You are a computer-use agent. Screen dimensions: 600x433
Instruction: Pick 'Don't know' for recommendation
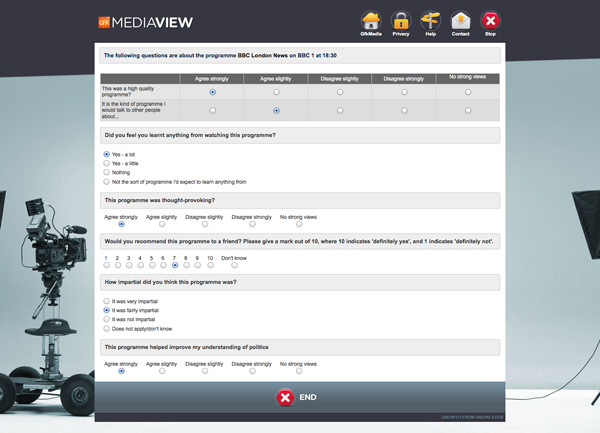point(234,265)
